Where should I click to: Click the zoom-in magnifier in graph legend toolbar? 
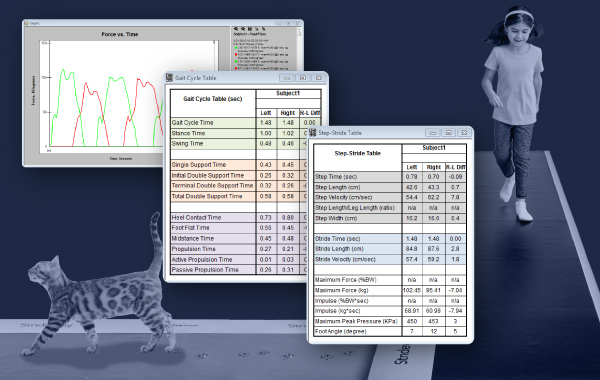tap(236, 29)
